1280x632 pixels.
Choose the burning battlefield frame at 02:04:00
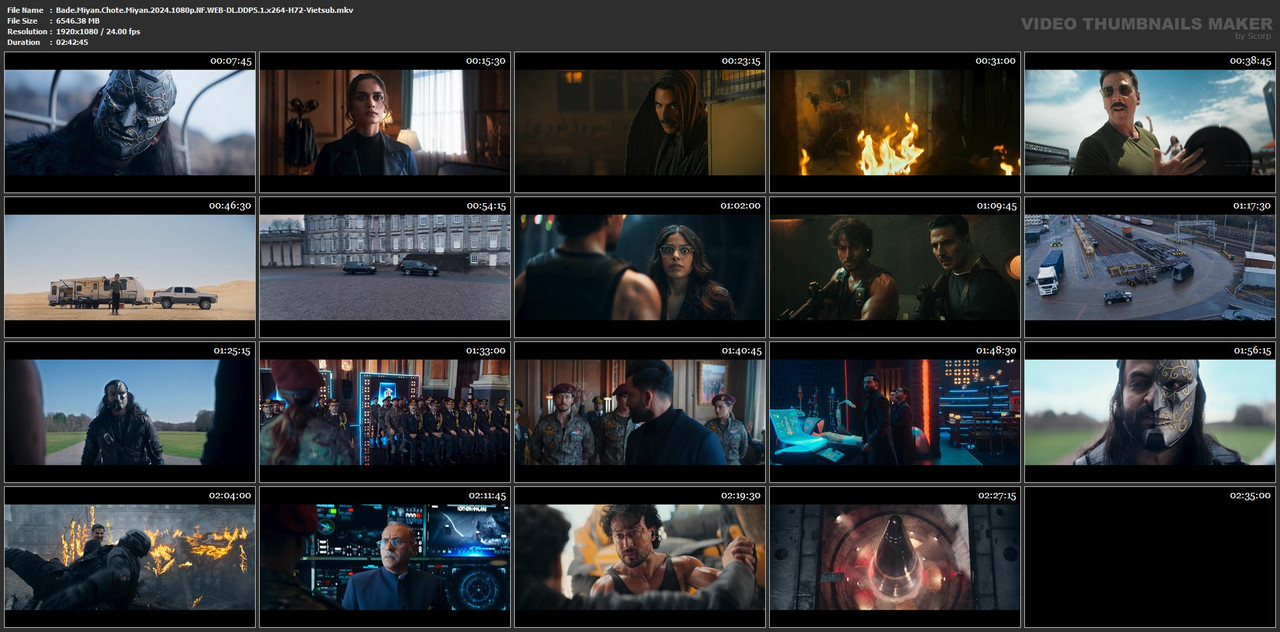[130, 557]
